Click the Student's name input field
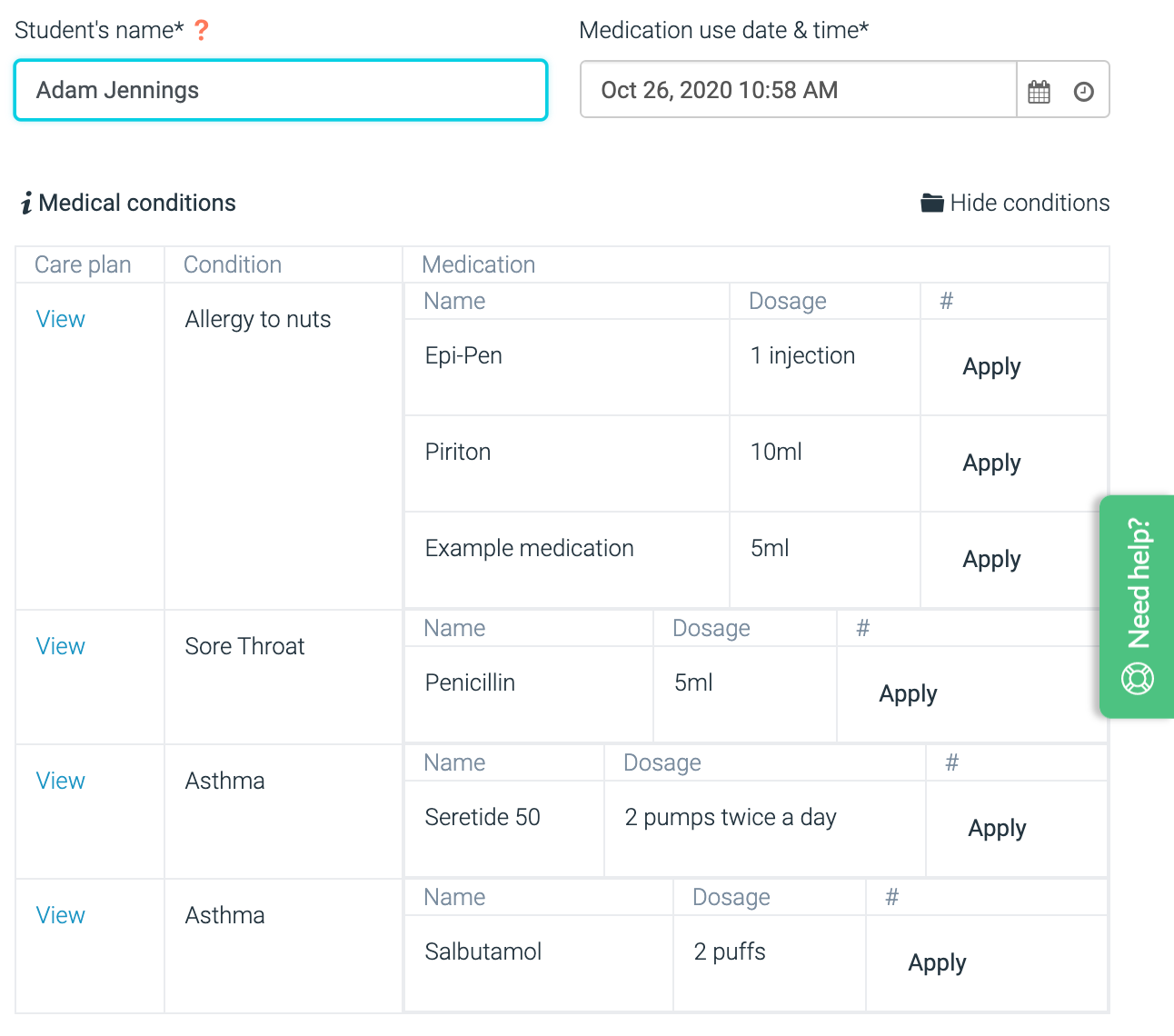 [x=281, y=90]
